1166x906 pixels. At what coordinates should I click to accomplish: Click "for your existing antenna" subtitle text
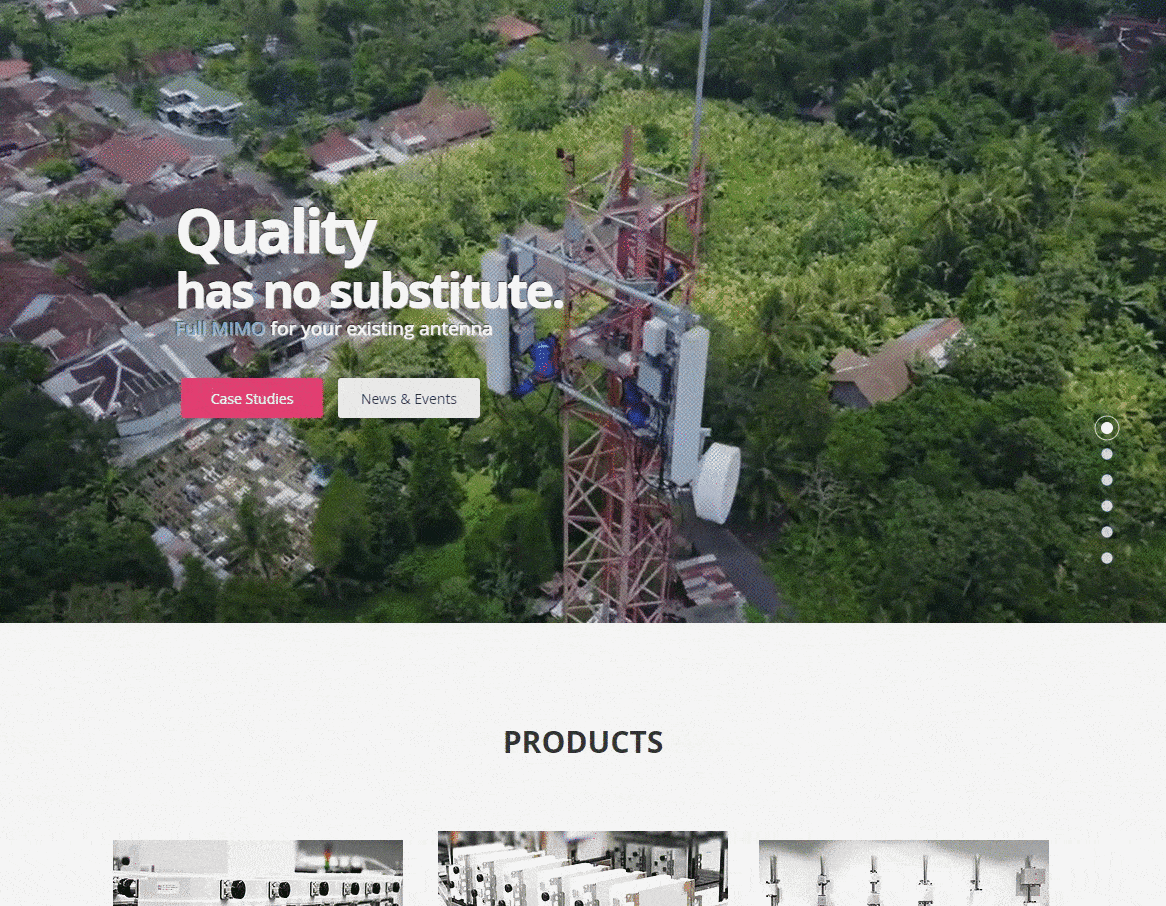381,329
